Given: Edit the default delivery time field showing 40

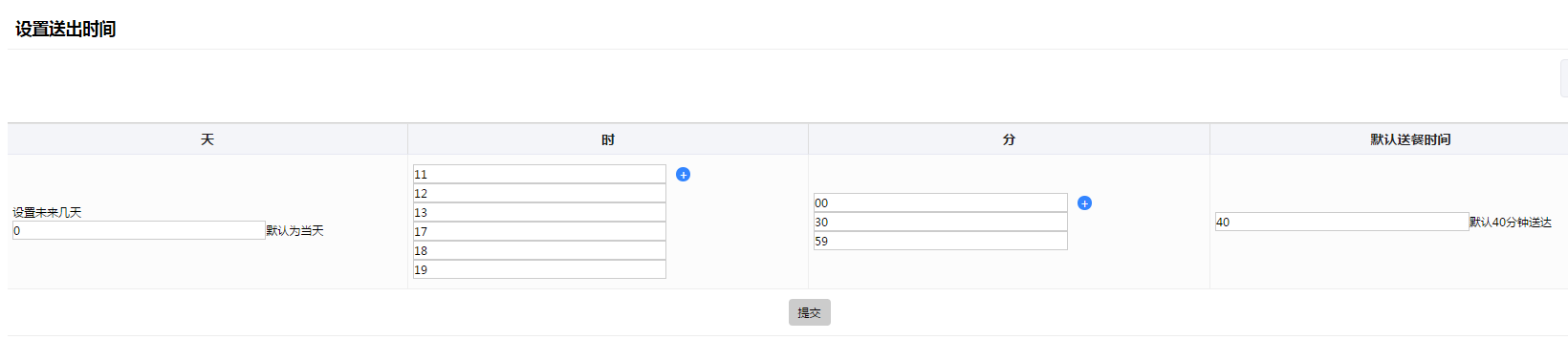Looking at the screenshot, I should click(x=1342, y=222).
